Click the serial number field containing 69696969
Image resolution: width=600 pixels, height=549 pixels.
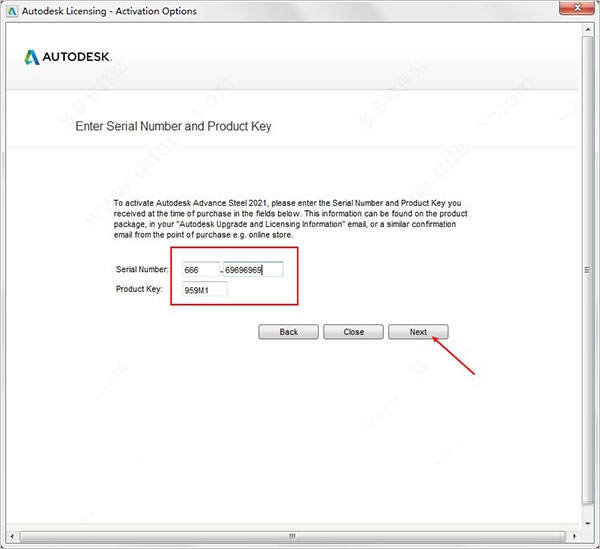[253, 269]
